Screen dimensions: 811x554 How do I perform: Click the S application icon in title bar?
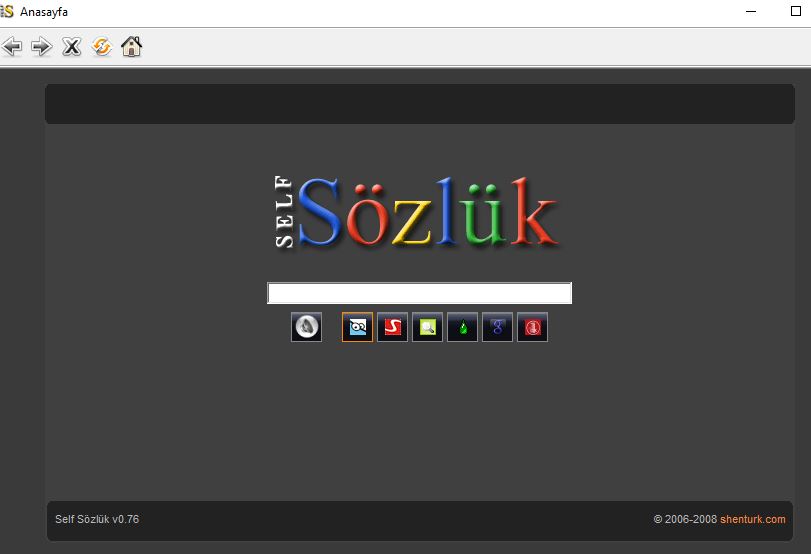pyautogui.click(x=7, y=11)
